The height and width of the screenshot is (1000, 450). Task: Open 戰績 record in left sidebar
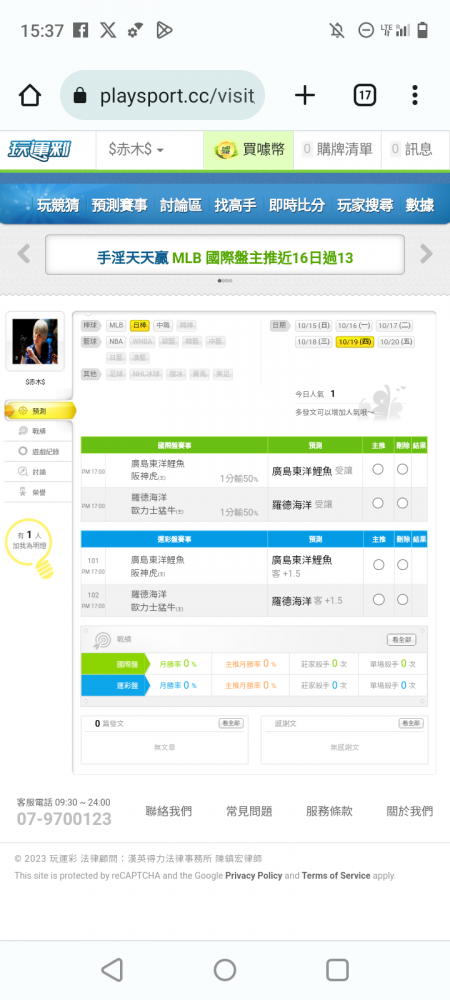click(38, 431)
